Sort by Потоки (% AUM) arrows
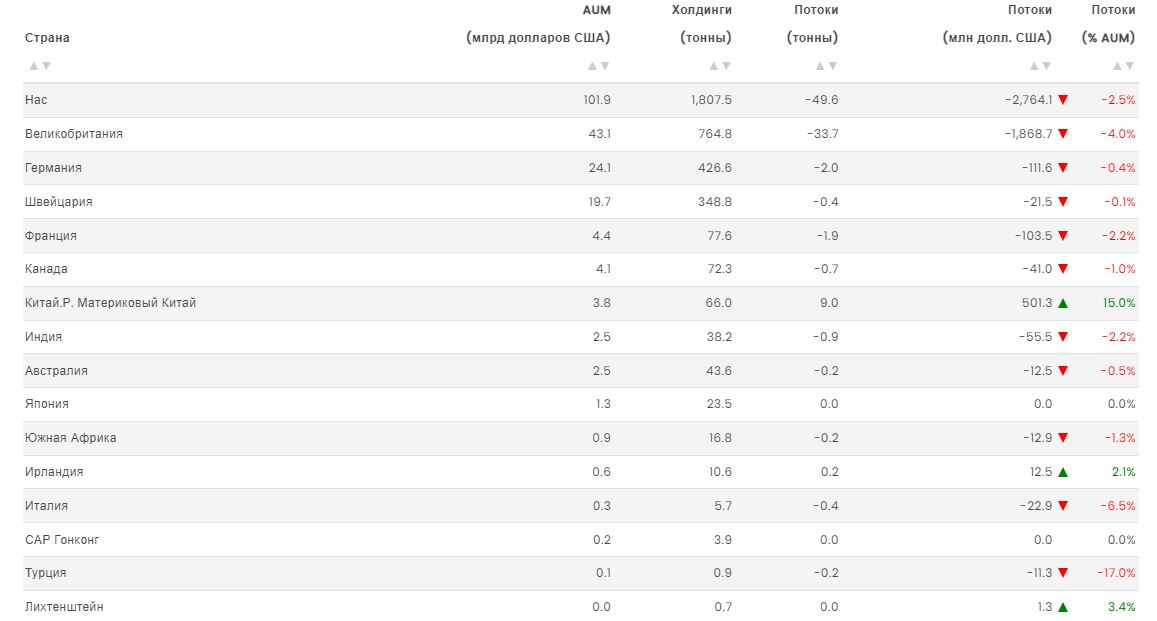This screenshot has height=621, width=1157. 1124,66
